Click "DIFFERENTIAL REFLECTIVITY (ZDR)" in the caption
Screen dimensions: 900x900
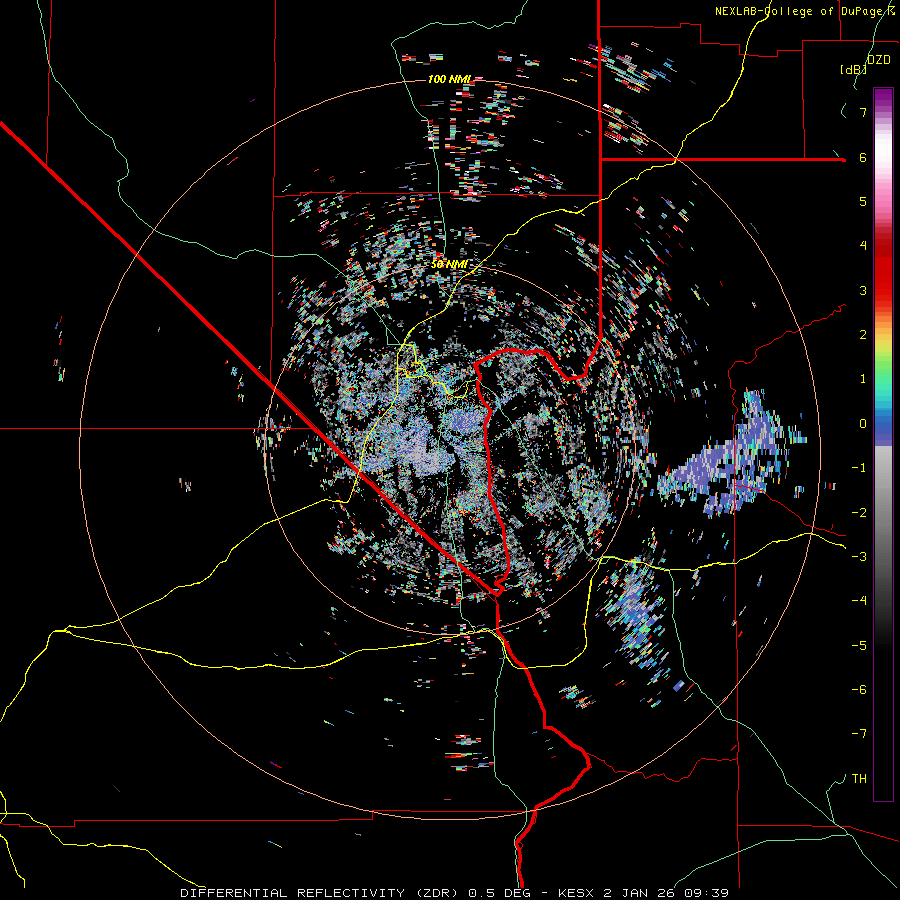click(x=319, y=893)
